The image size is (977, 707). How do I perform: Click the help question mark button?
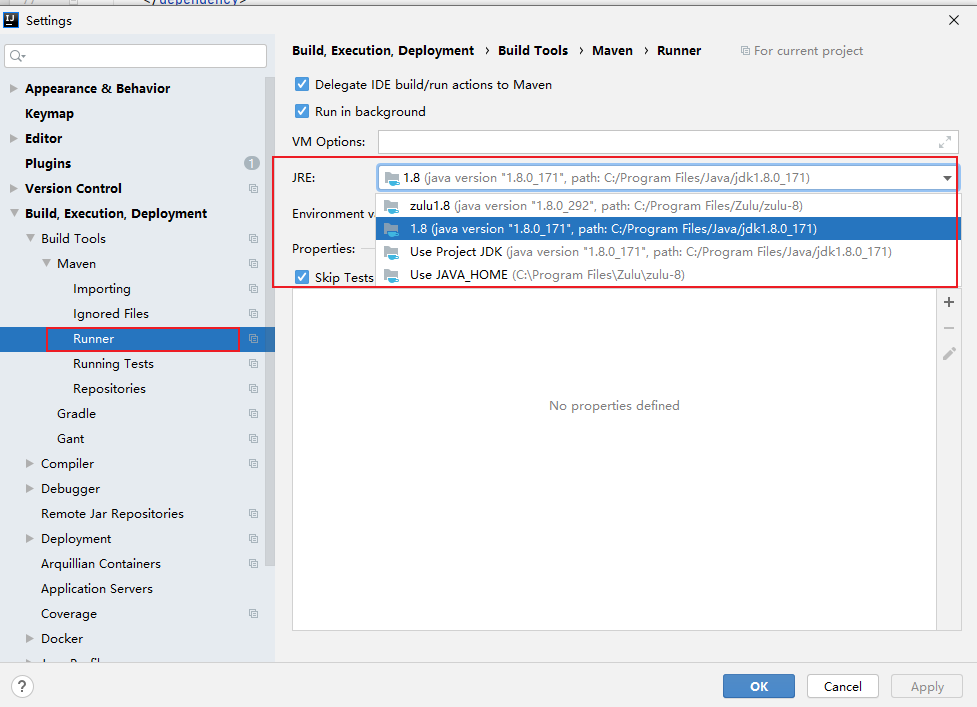(22, 686)
